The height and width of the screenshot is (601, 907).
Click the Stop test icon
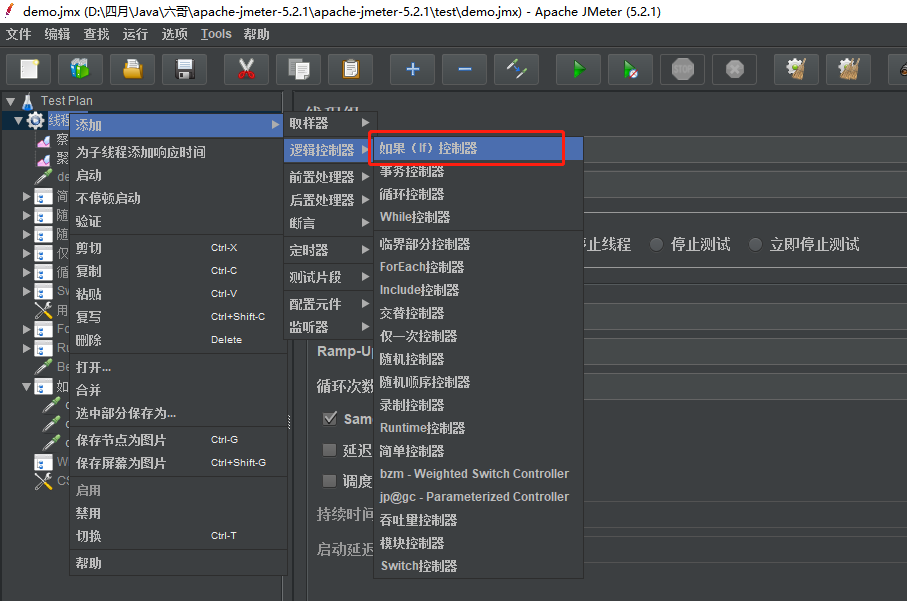point(683,69)
